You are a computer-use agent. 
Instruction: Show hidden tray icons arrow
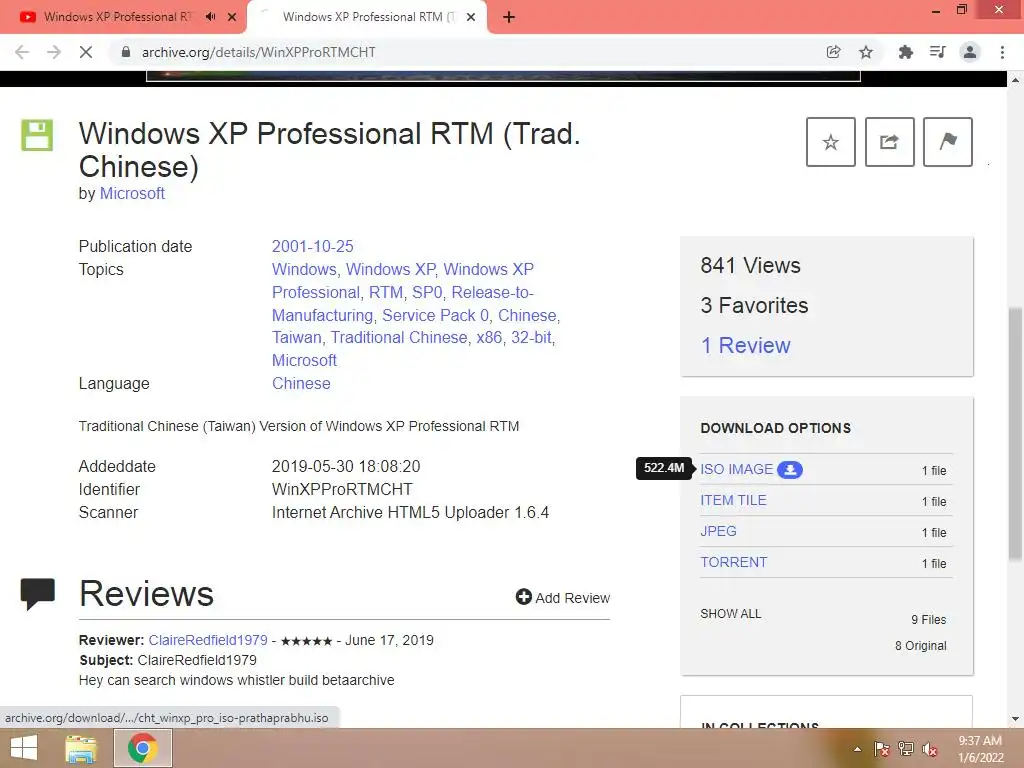[857, 749]
